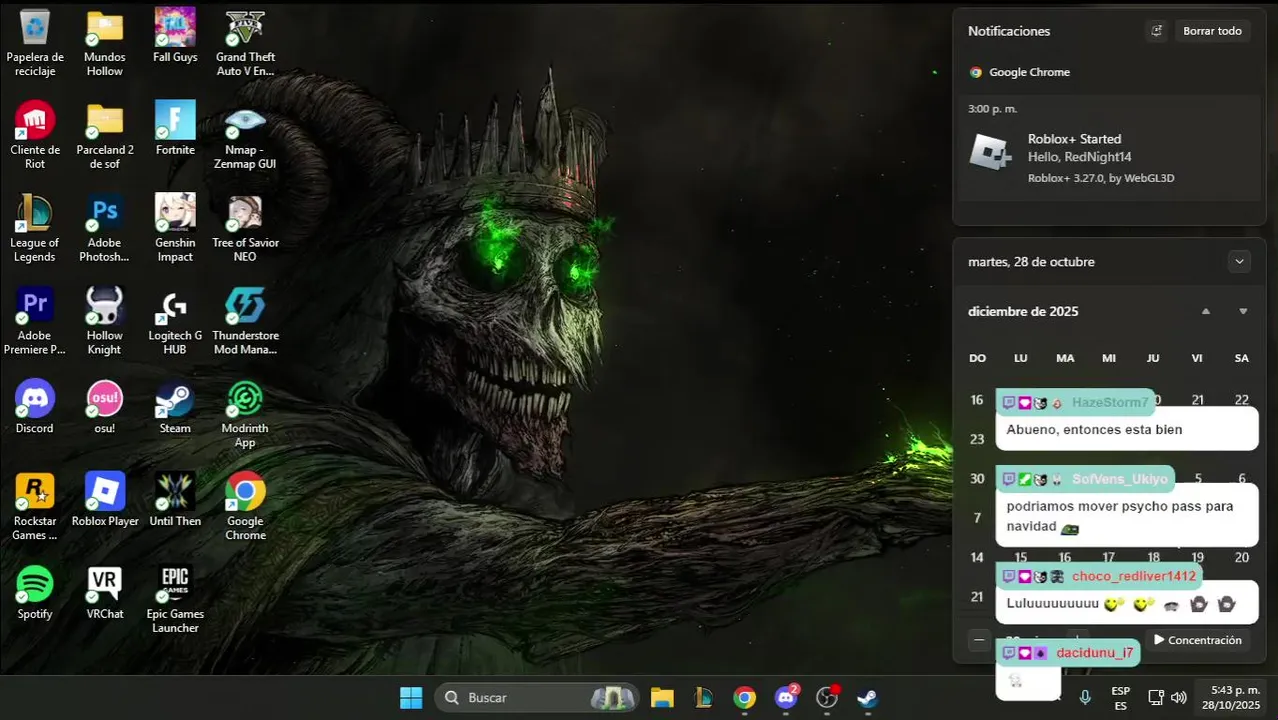Image resolution: width=1278 pixels, height=720 pixels.
Task: Select the Parceland 2 de sof folder
Action: pos(105,135)
